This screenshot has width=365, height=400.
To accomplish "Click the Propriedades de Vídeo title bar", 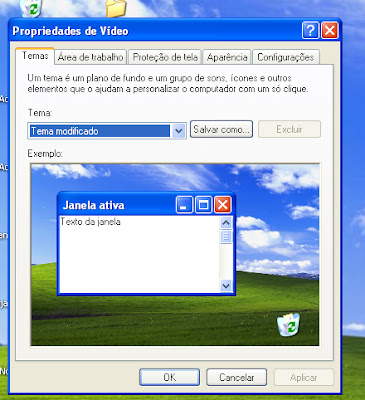I will (175, 31).
